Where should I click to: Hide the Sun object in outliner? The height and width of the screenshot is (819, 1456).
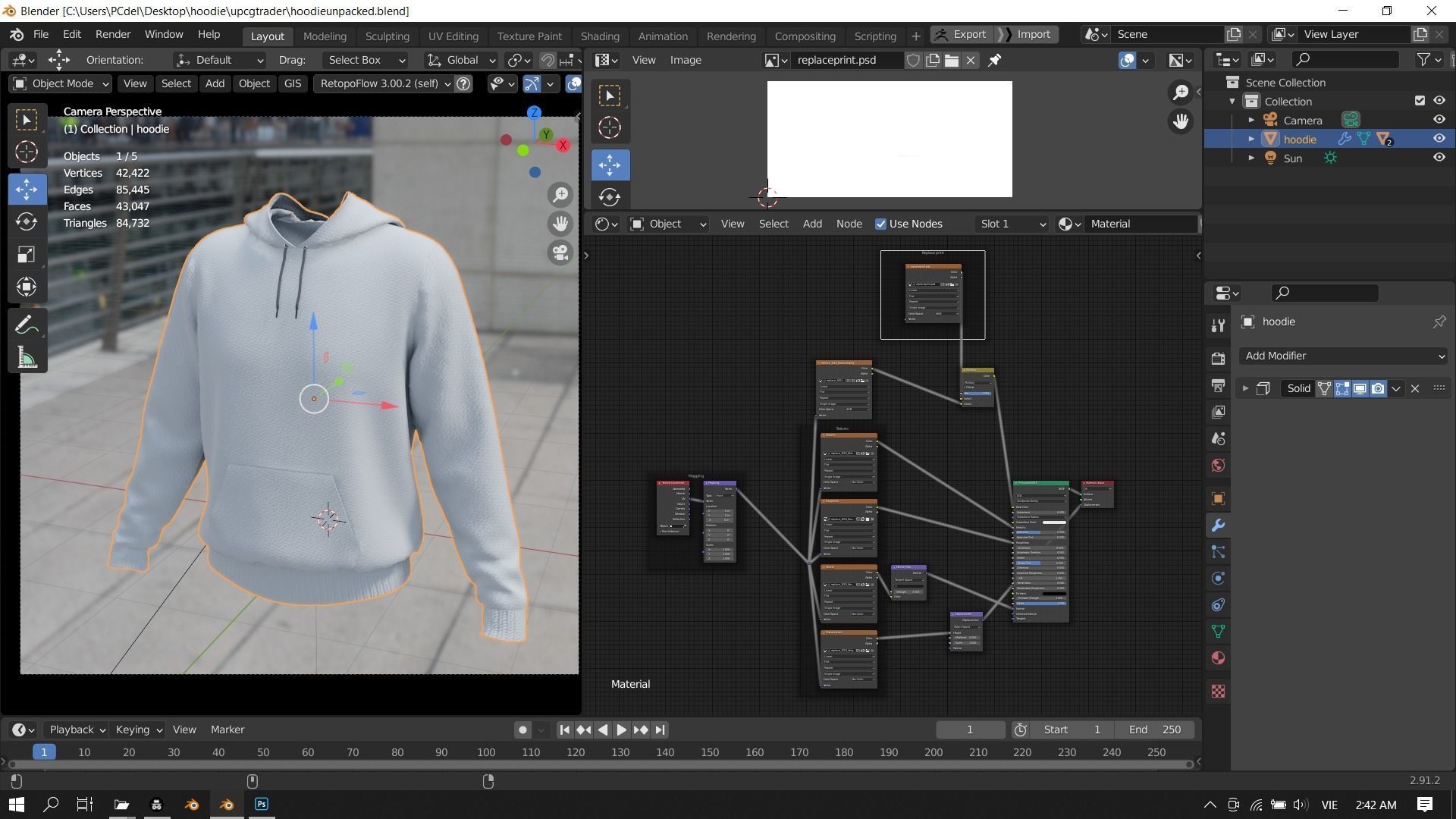(x=1439, y=158)
